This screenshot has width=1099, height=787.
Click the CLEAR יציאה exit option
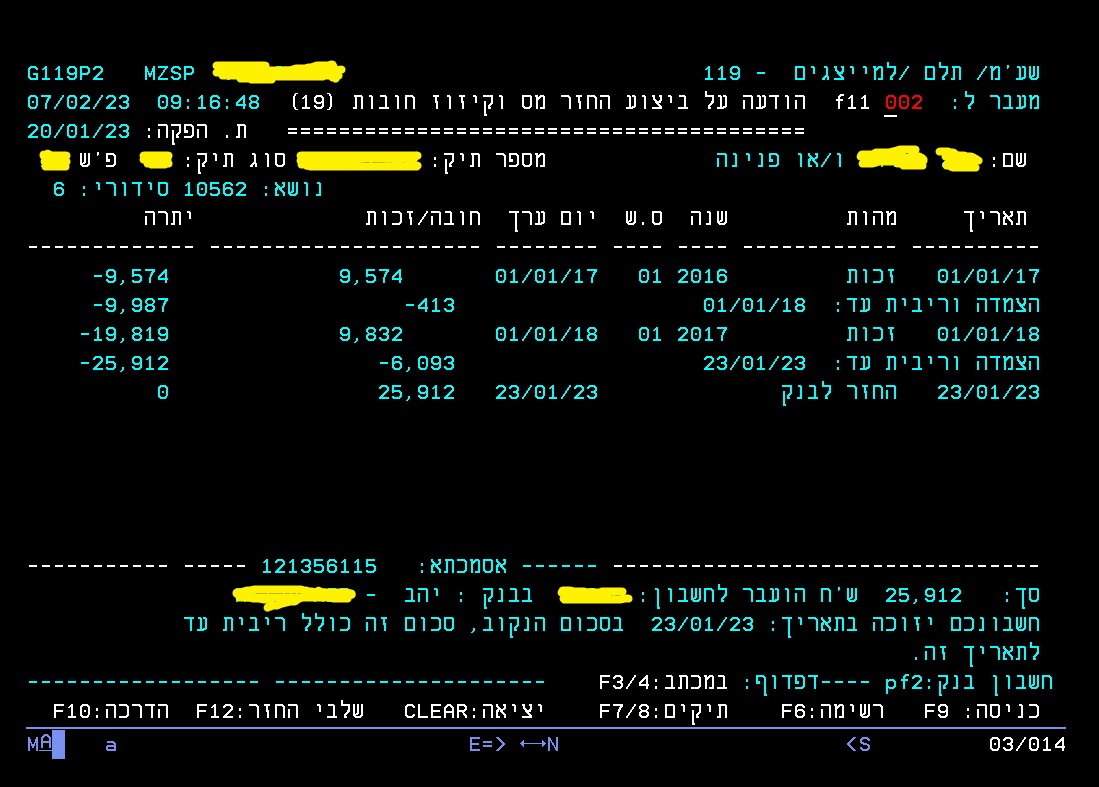point(473,711)
